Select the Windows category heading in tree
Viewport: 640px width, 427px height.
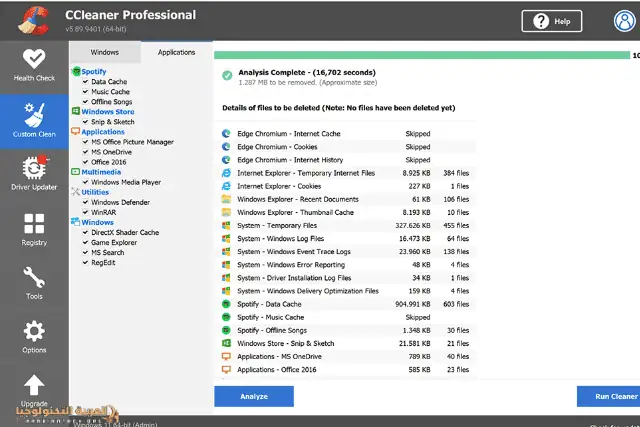pos(98,222)
